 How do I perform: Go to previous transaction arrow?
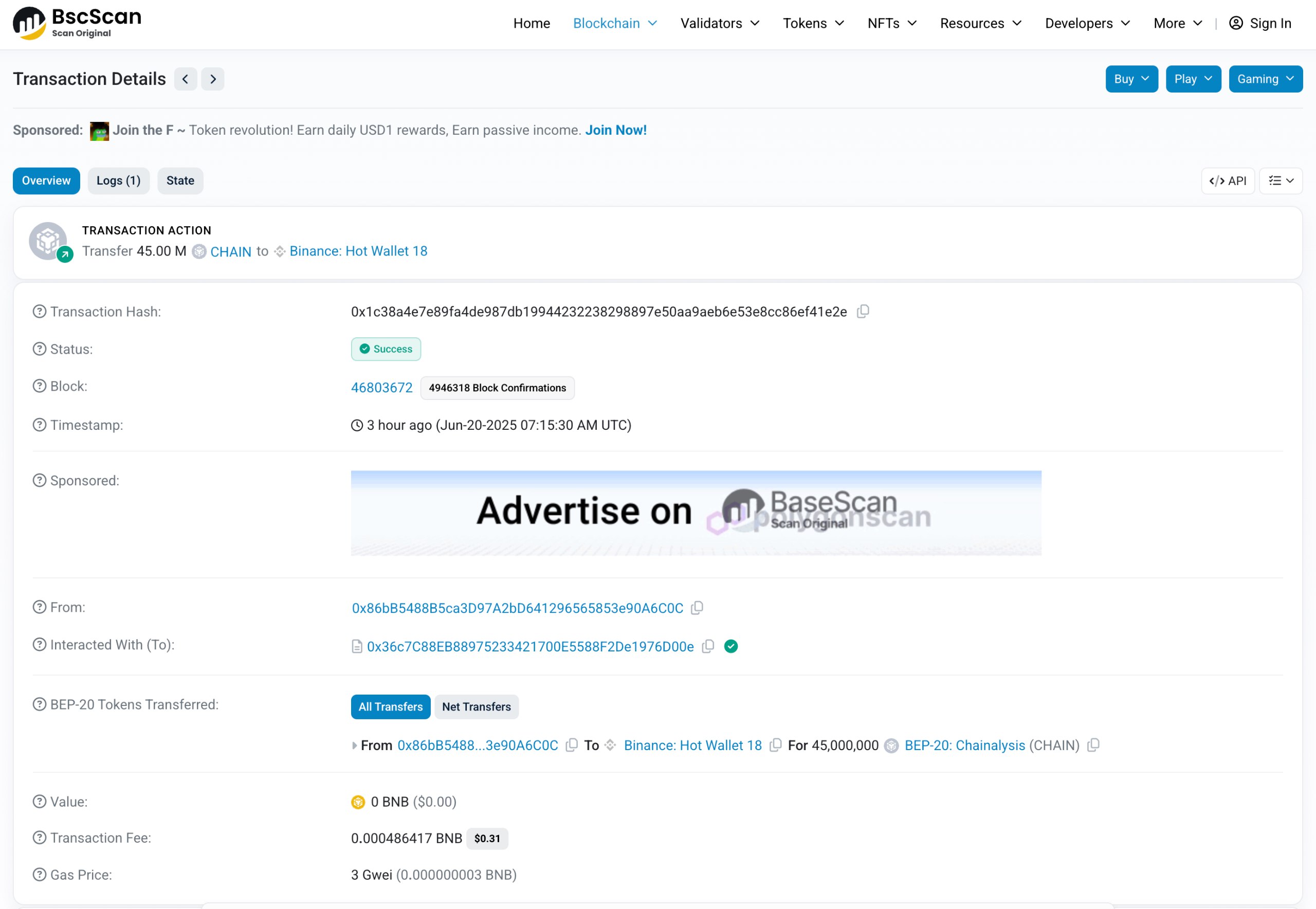[x=186, y=79]
